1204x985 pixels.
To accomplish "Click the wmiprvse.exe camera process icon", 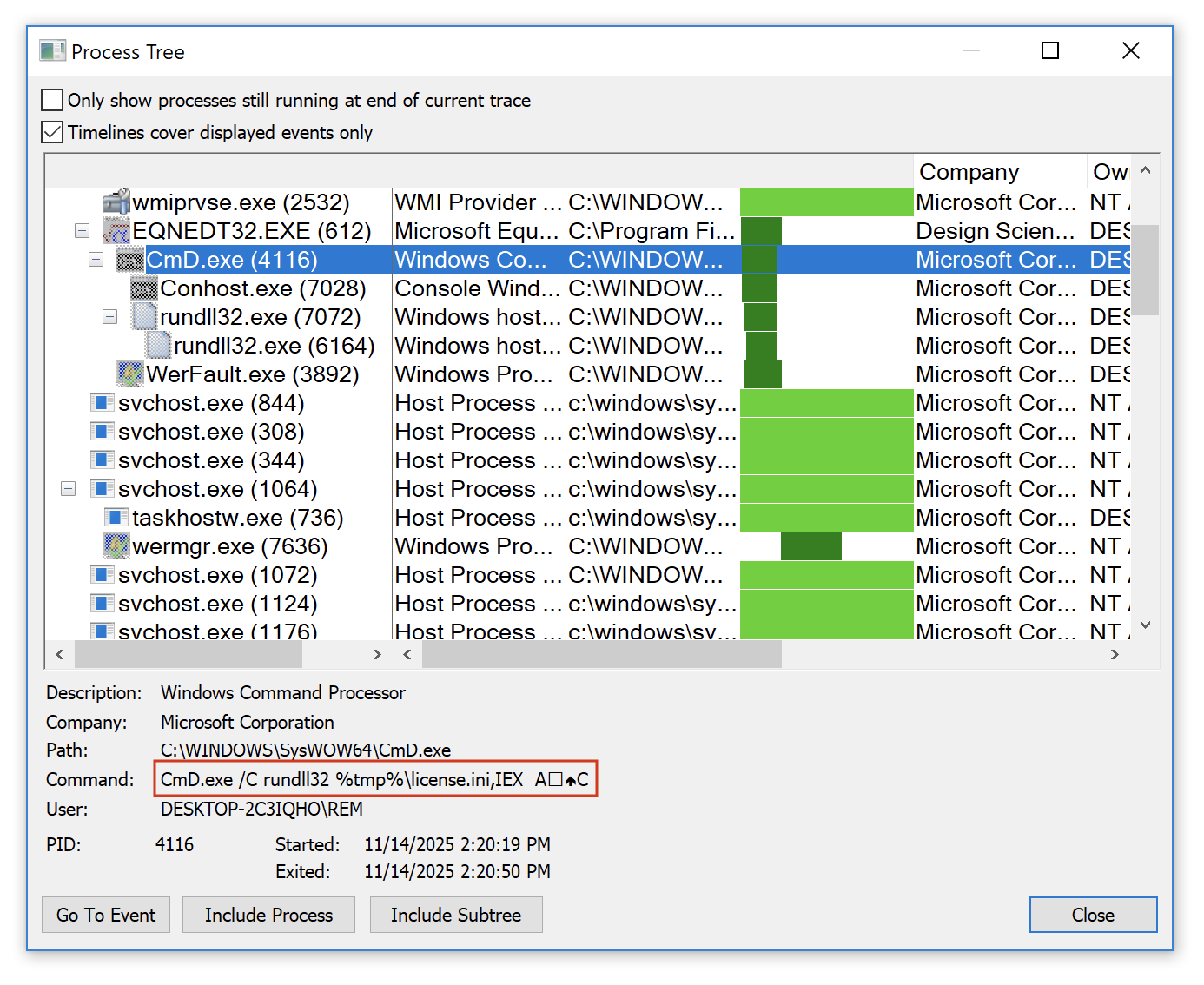I will coord(118,202).
